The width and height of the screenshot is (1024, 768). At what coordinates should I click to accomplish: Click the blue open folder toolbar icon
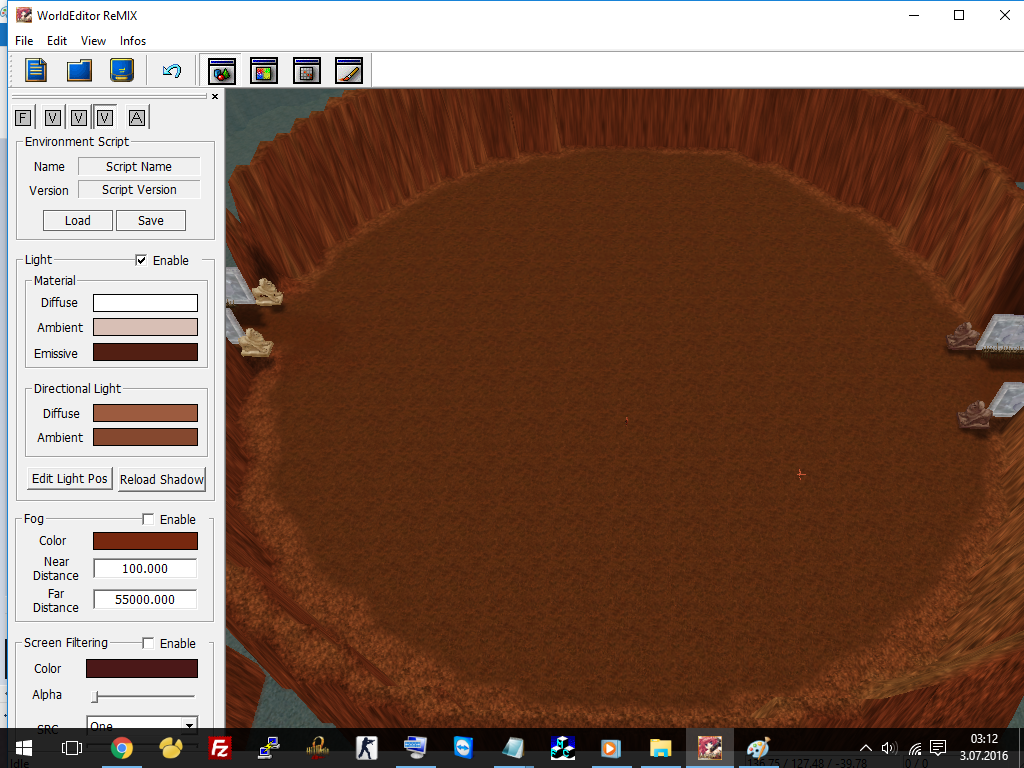[79, 70]
